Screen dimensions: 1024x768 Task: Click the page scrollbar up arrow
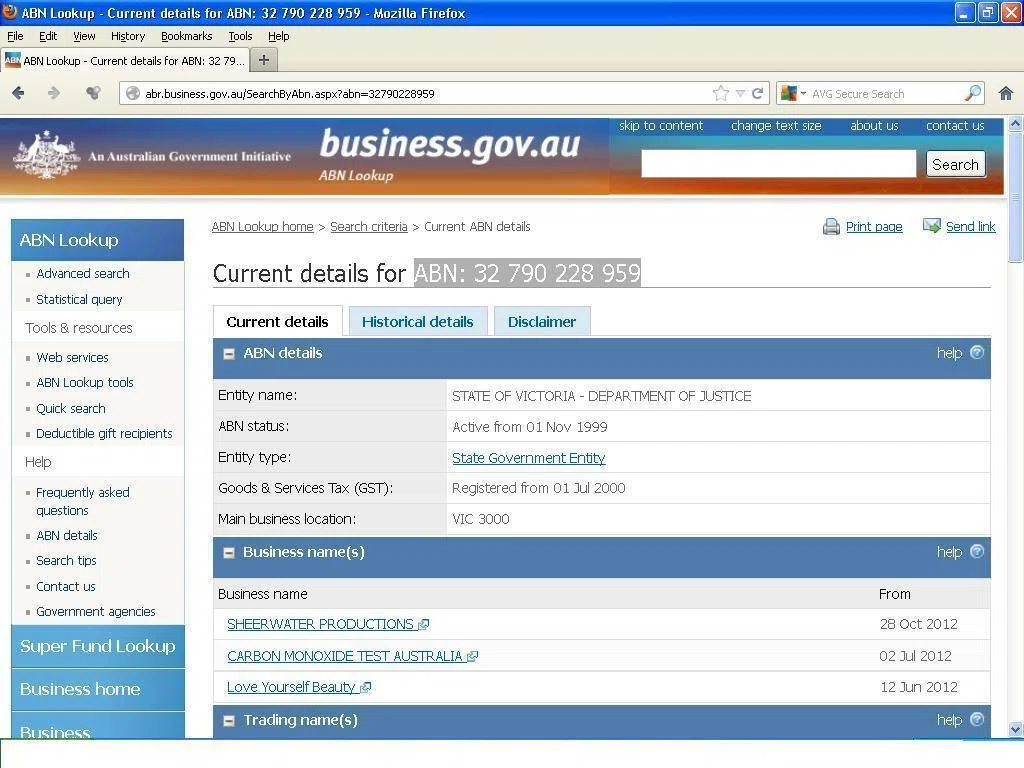point(1015,123)
